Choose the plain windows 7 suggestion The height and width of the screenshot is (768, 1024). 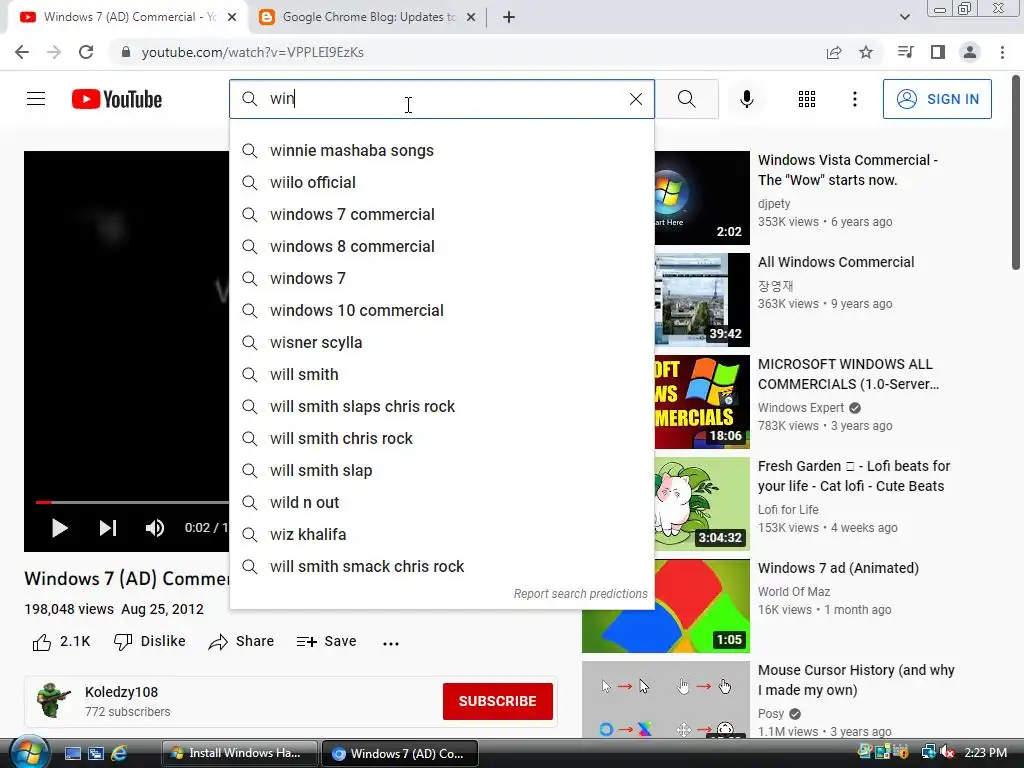[x=441, y=278]
